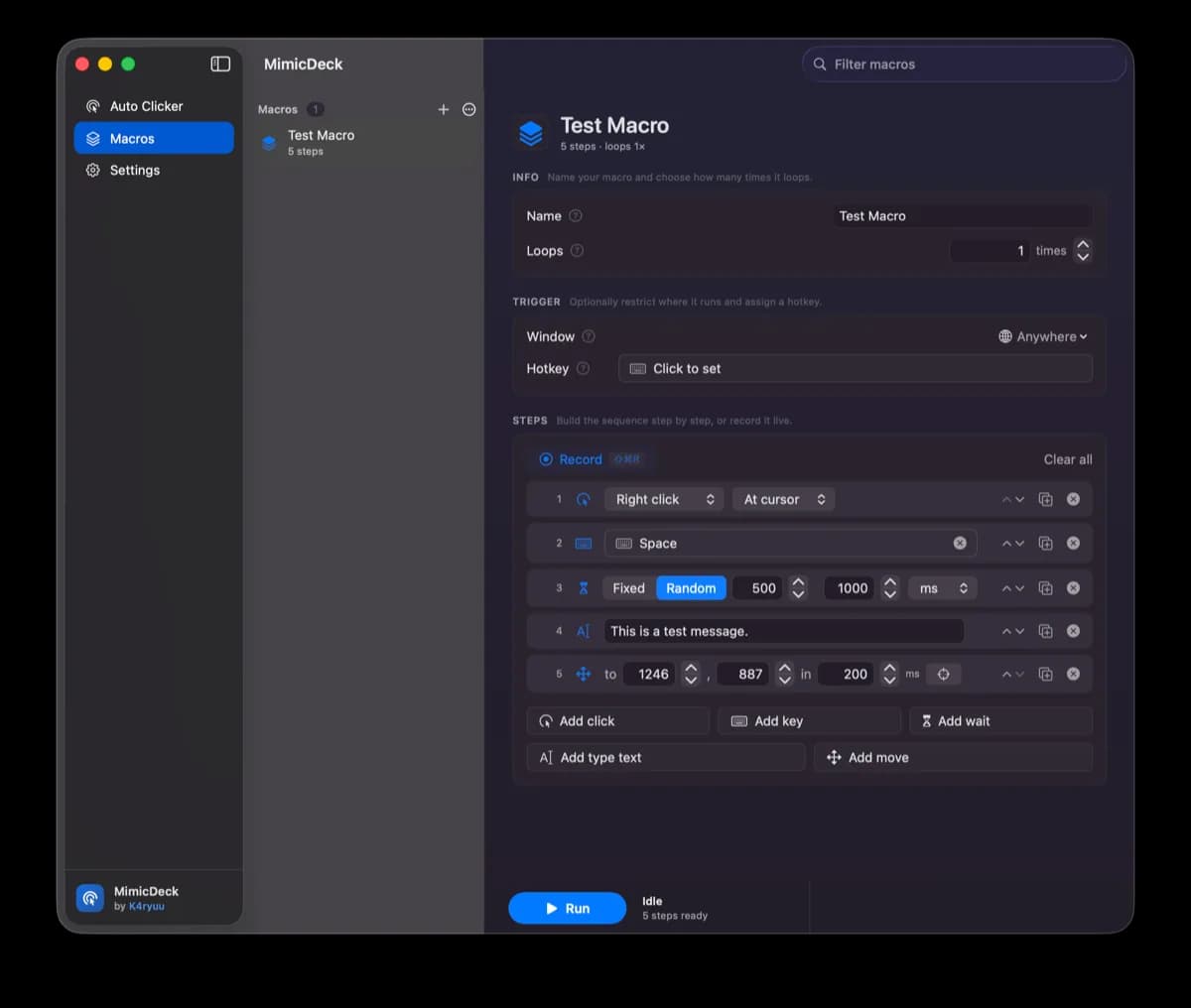
Task: Open the At cursor location dropdown
Action: 783,499
